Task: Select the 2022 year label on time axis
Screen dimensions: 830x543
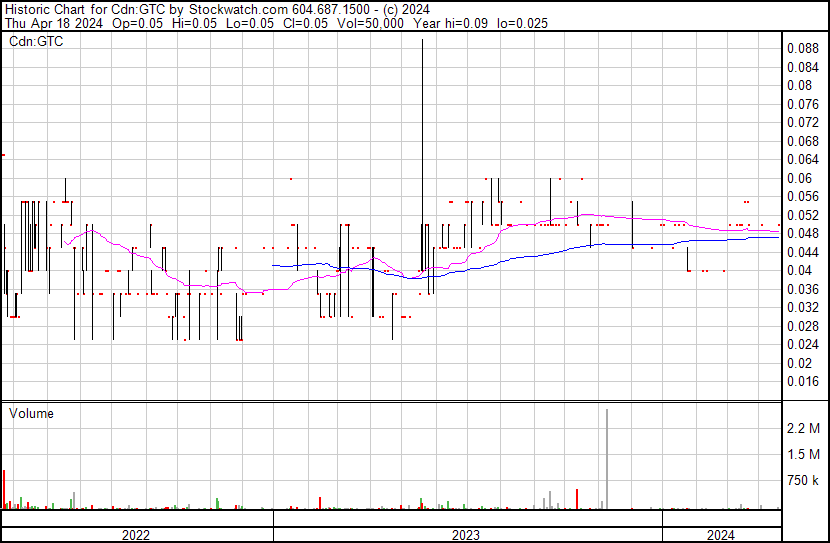Action: pyautogui.click(x=136, y=535)
